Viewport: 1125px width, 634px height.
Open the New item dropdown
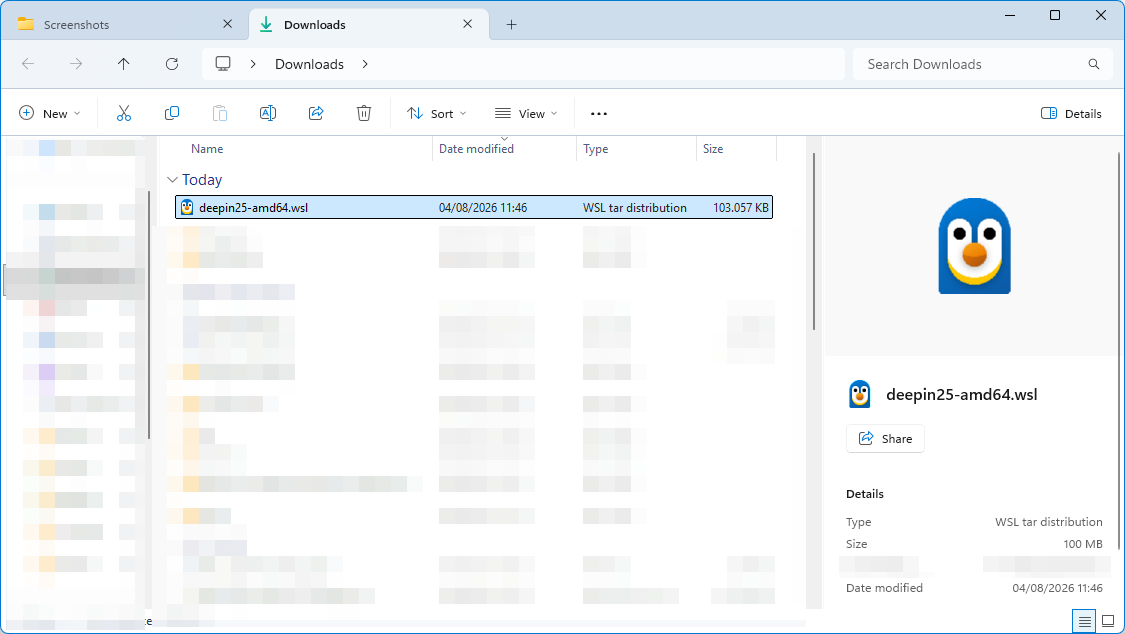point(49,113)
